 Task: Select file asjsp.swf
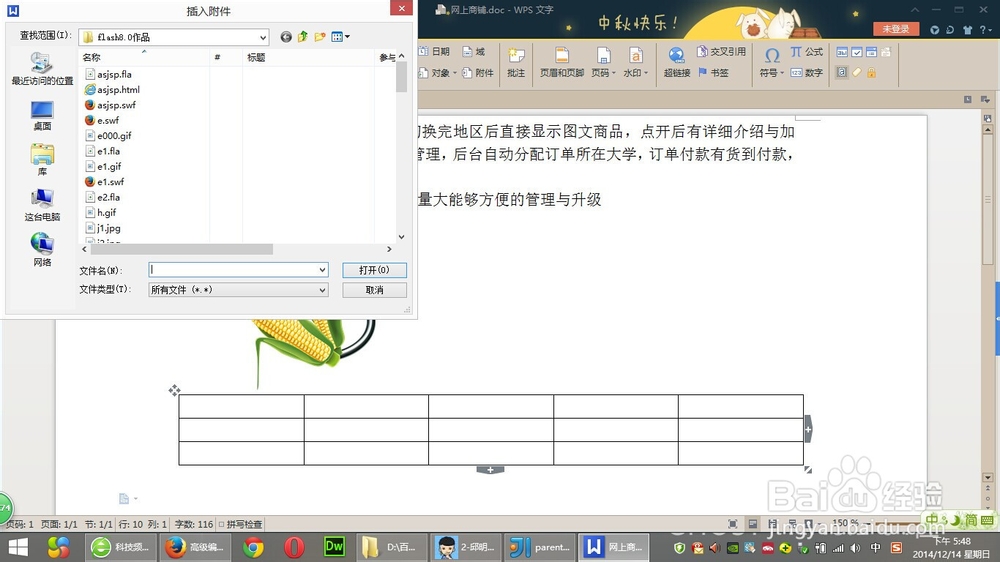tap(110, 105)
